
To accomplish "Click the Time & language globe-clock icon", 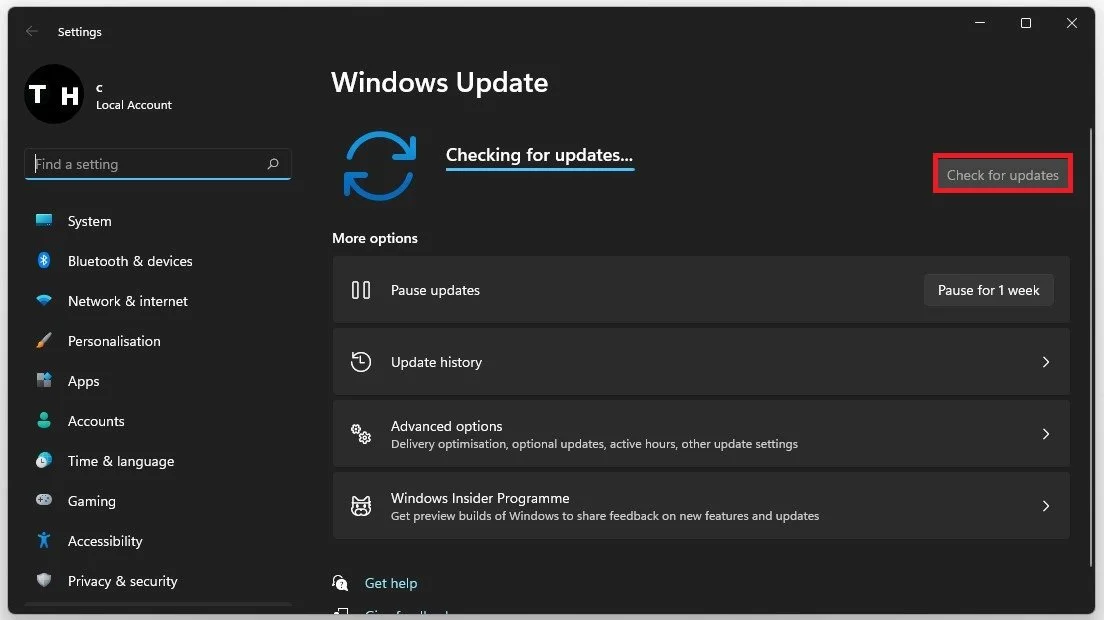I will (x=44, y=461).
